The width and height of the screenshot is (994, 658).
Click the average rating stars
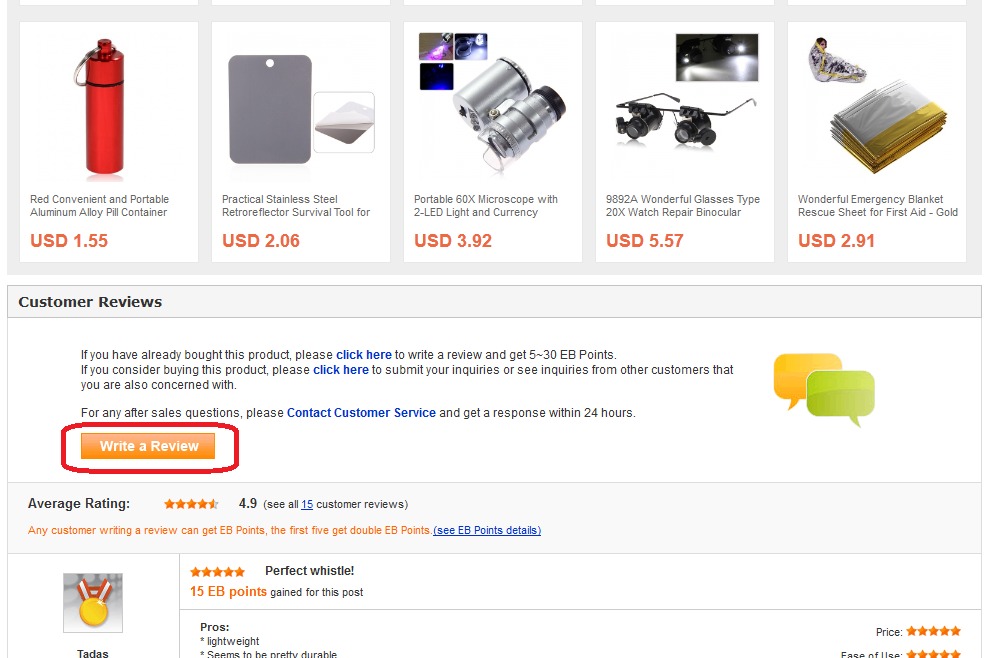(191, 504)
